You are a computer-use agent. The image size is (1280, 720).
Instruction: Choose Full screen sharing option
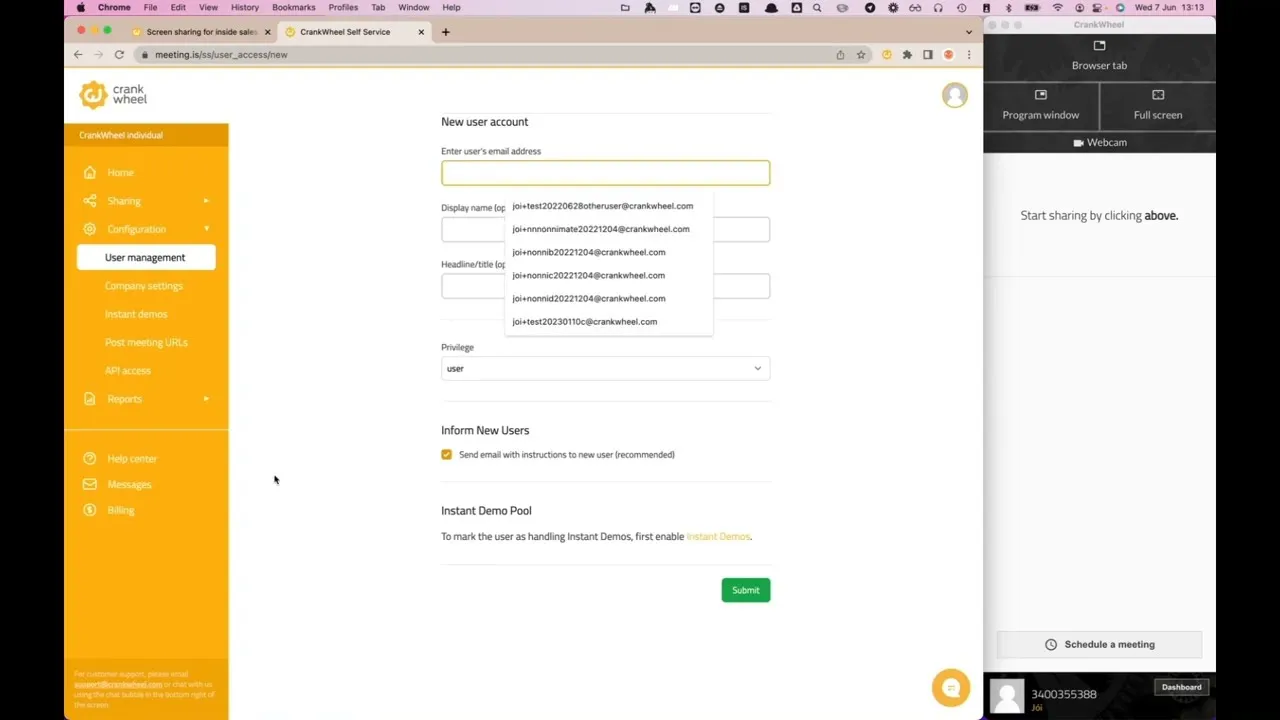(x=1157, y=105)
